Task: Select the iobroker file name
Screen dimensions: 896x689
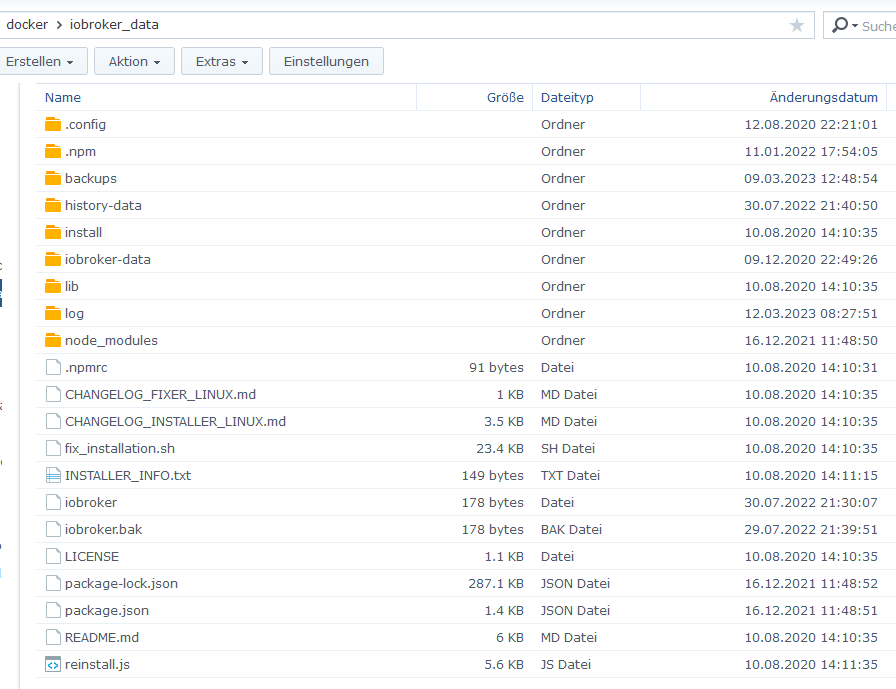Action: [91, 502]
